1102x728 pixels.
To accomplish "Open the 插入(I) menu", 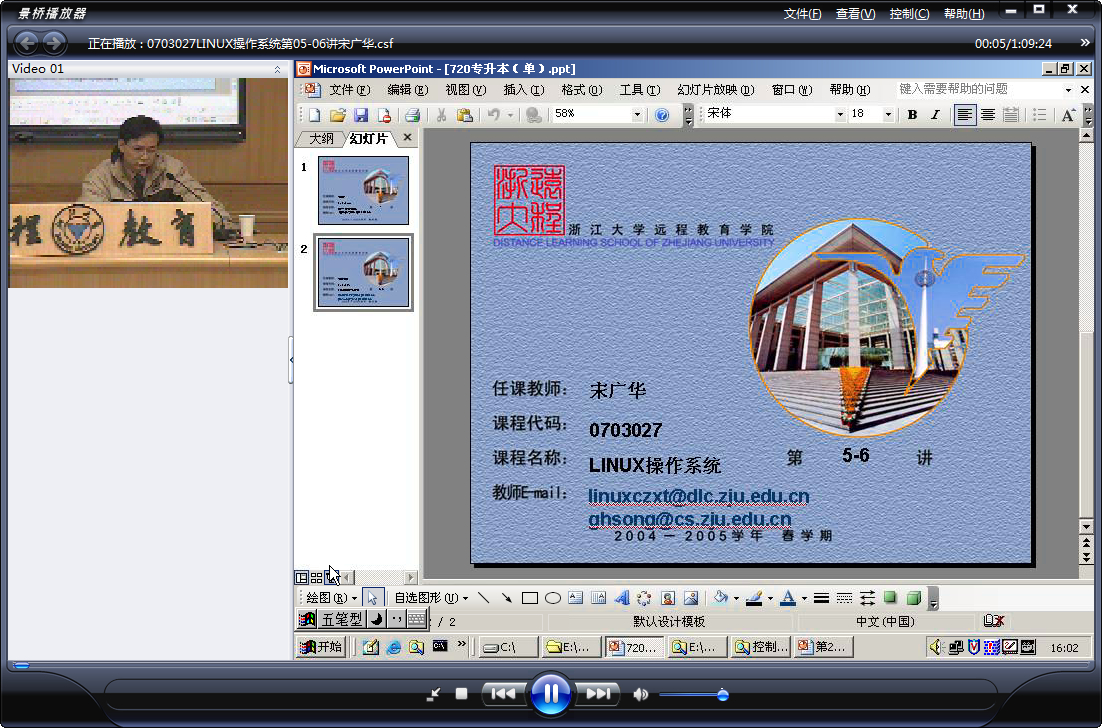I will 524,90.
